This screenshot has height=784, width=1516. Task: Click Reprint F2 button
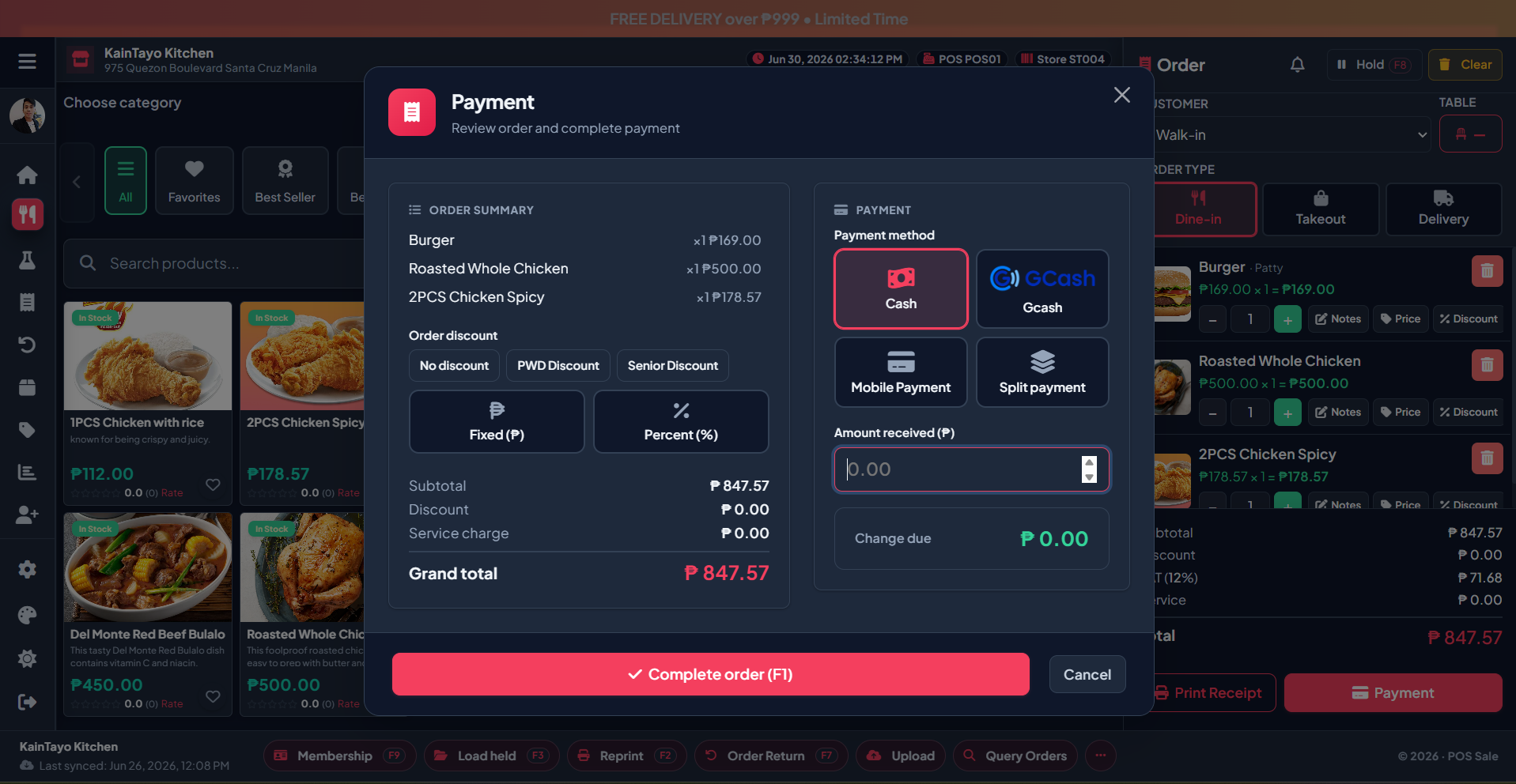click(x=626, y=756)
